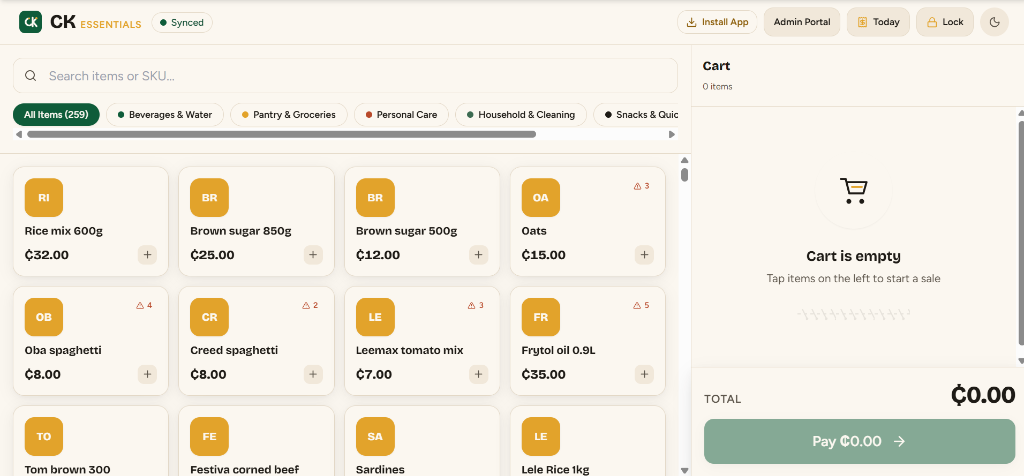Click the Sardines product name
Viewport: 1024px width, 476px height.
(x=380, y=469)
